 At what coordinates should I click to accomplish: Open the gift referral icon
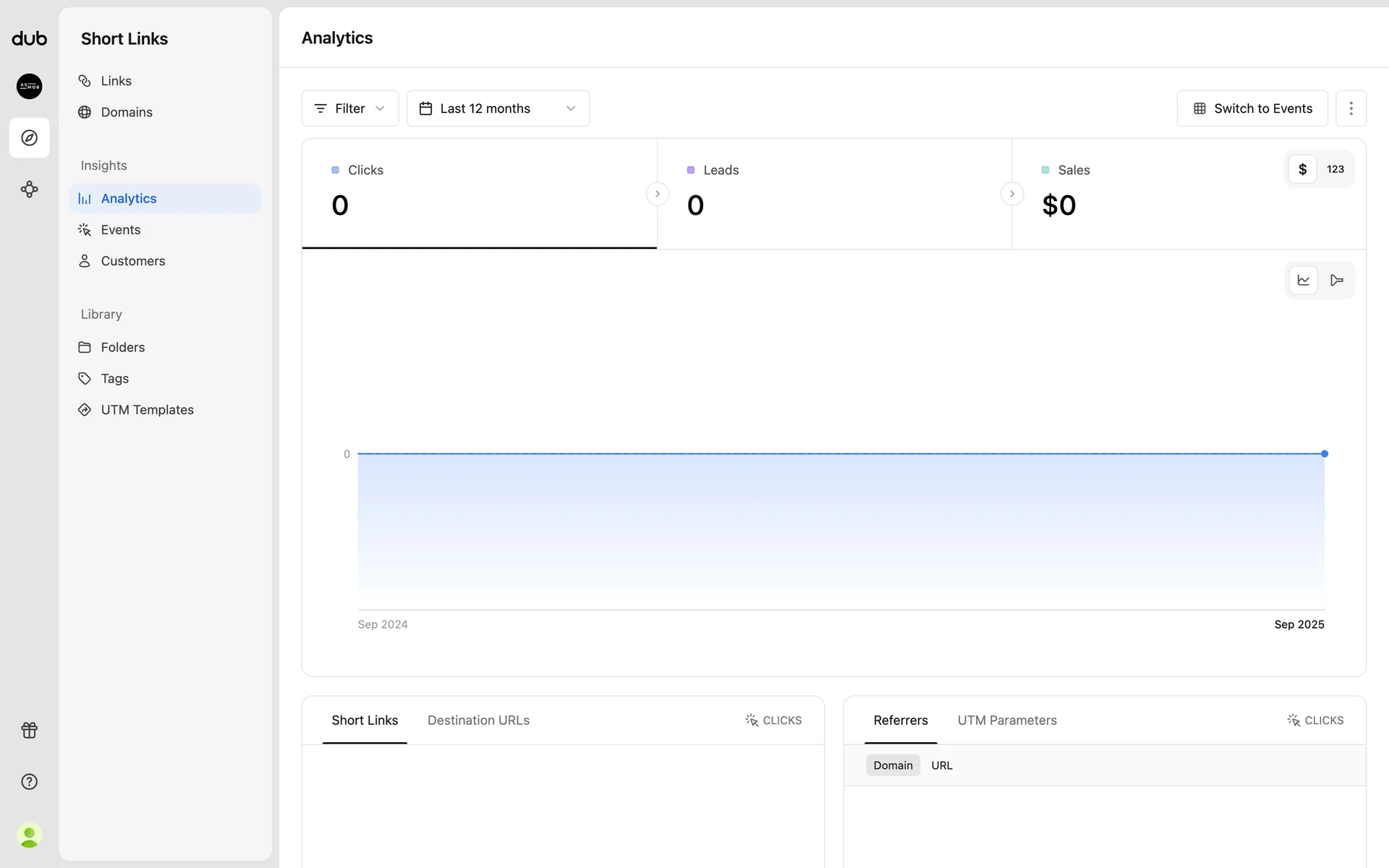tap(29, 730)
